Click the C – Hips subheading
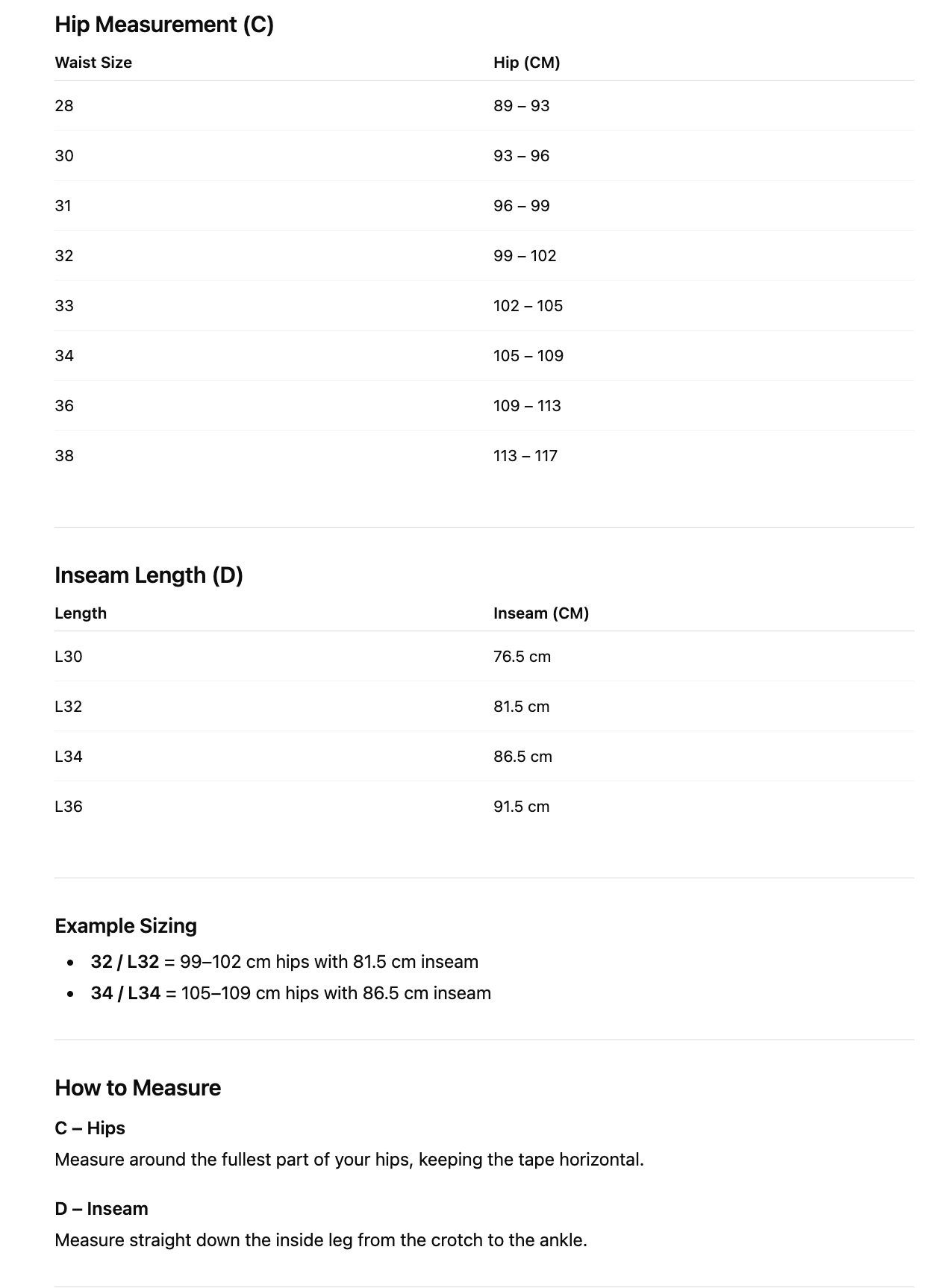930x1288 pixels. [90, 1128]
